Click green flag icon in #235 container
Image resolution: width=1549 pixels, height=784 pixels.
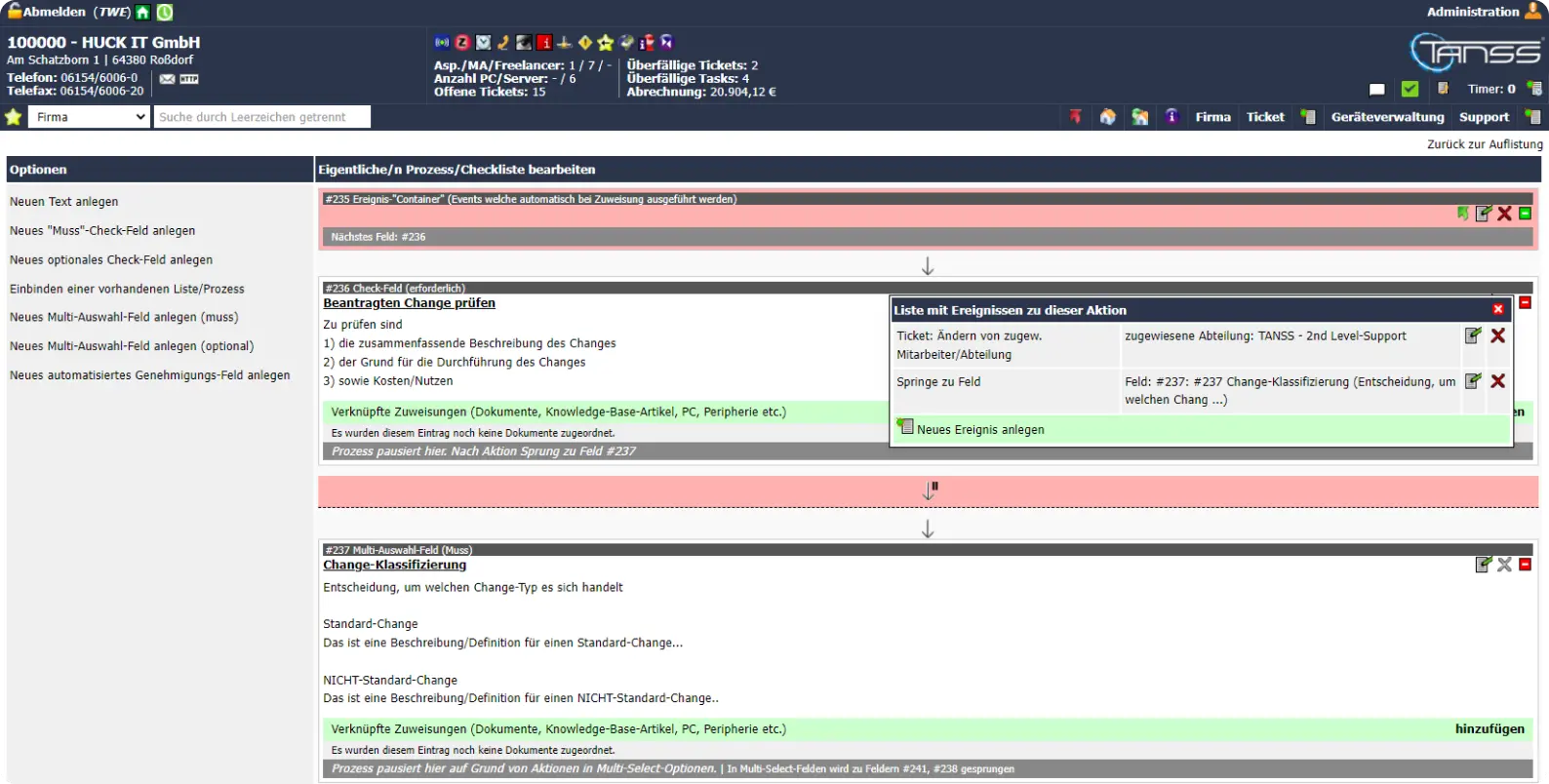[1462, 214]
